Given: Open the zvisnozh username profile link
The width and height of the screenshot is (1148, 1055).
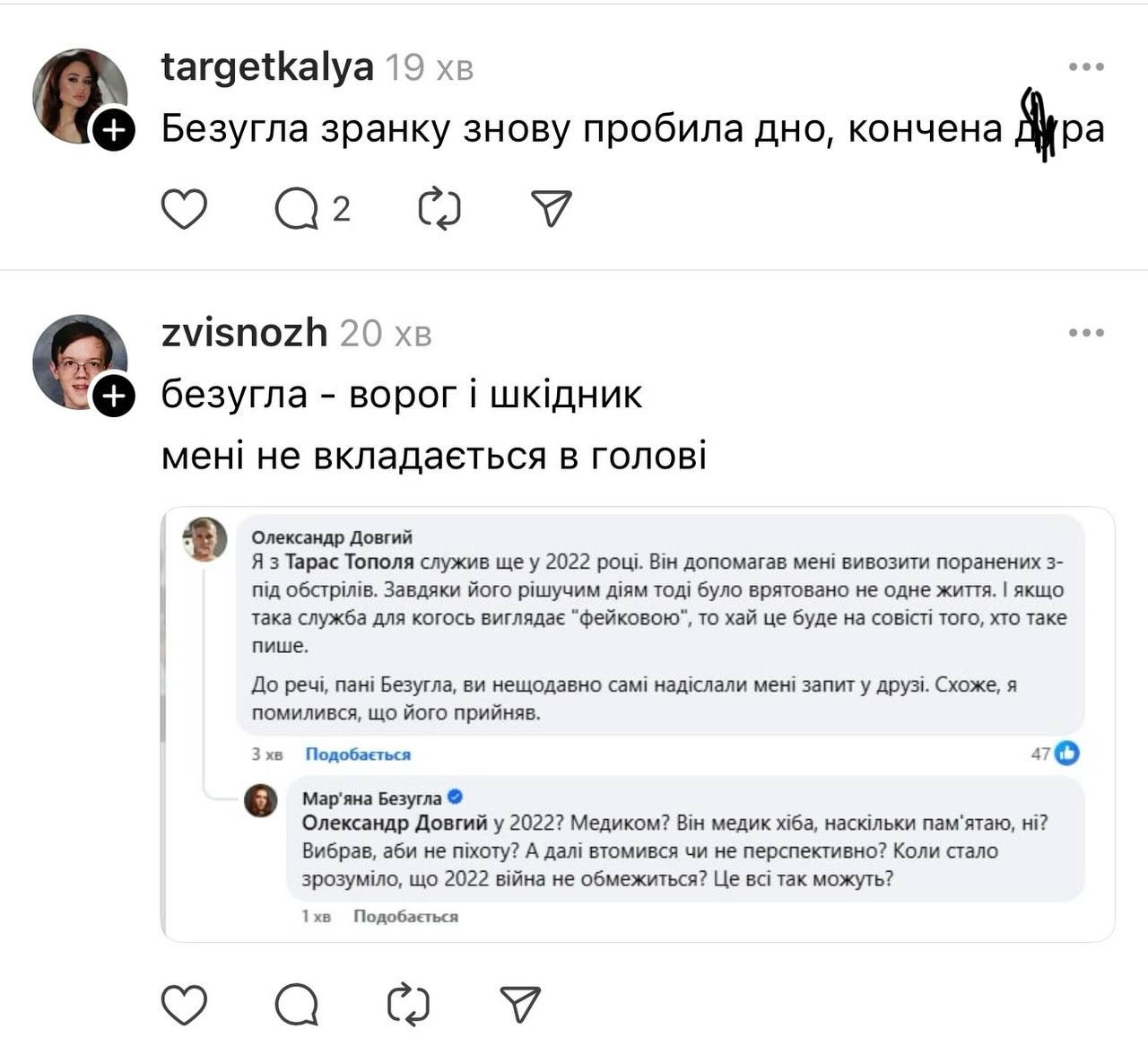Looking at the screenshot, I should coord(244,333).
